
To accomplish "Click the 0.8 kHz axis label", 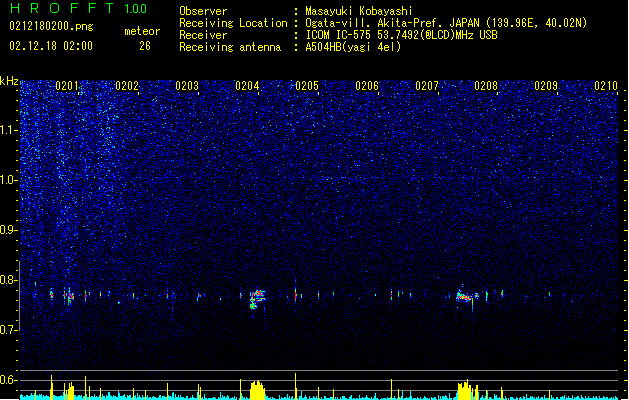I will (8, 280).
